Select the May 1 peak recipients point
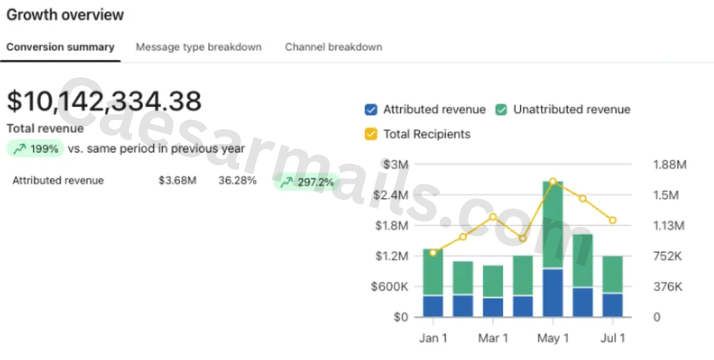Image resolution: width=714 pixels, height=360 pixels. (x=553, y=182)
